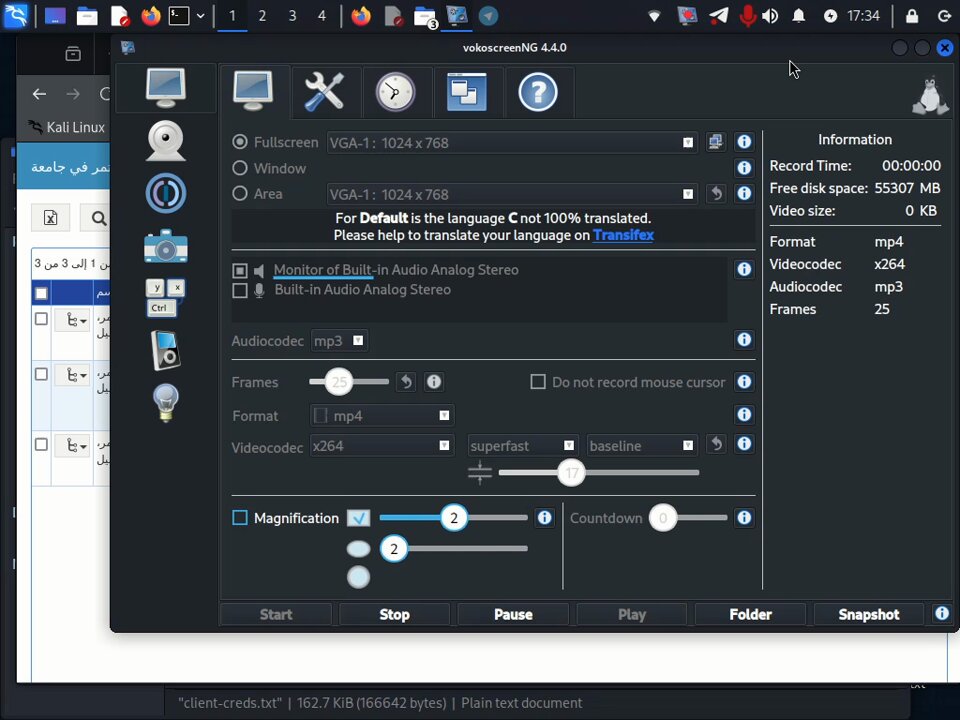960x720 pixels.
Task: Click the Countdown info icon
Action: click(744, 518)
